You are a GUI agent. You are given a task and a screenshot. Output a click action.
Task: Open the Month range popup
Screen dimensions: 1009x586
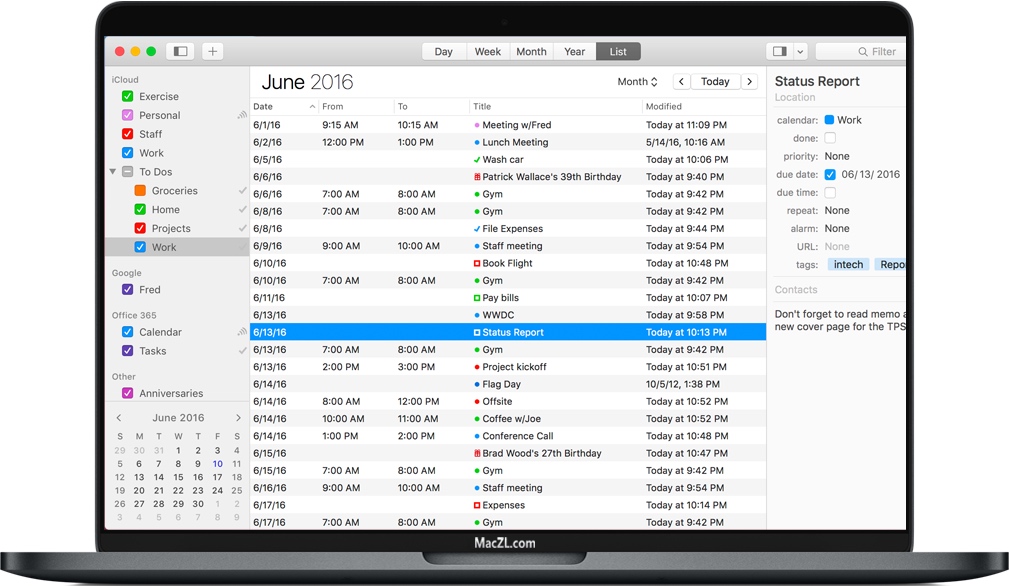click(x=637, y=82)
